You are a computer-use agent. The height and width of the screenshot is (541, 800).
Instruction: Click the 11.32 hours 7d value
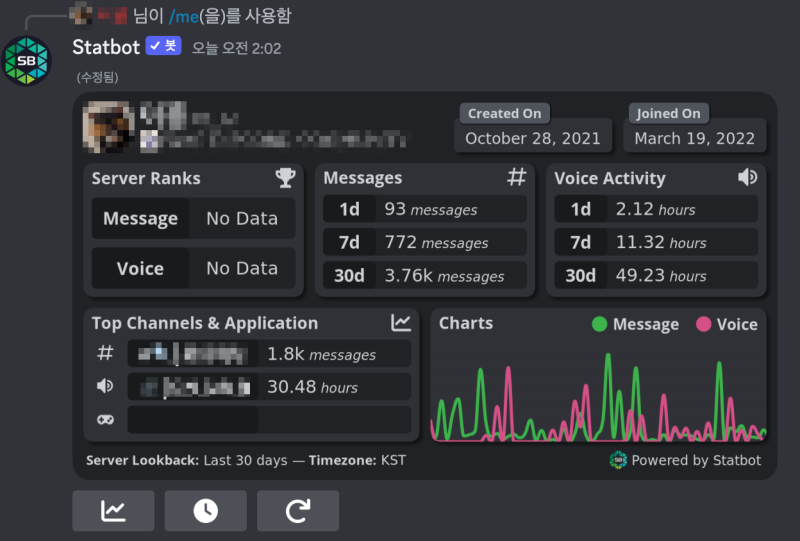[x=661, y=242]
